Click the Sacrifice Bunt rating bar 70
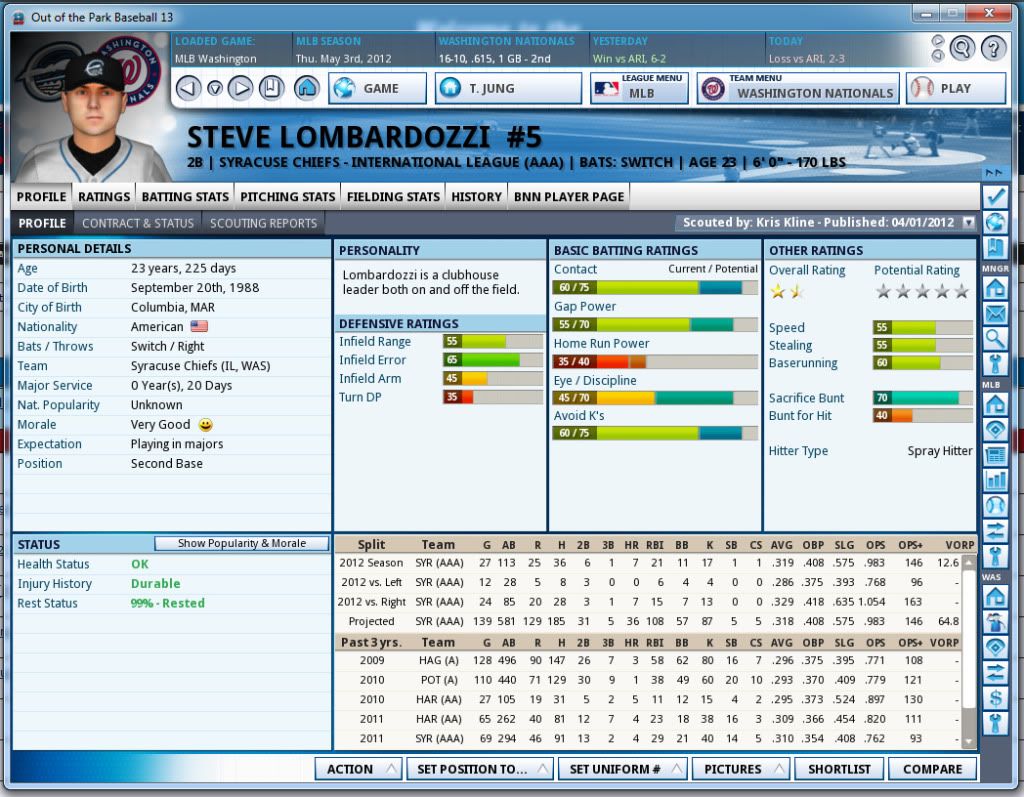Image resolution: width=1024 pixels, height=797 pixels. pyautogui.click(x=923, y=398)
